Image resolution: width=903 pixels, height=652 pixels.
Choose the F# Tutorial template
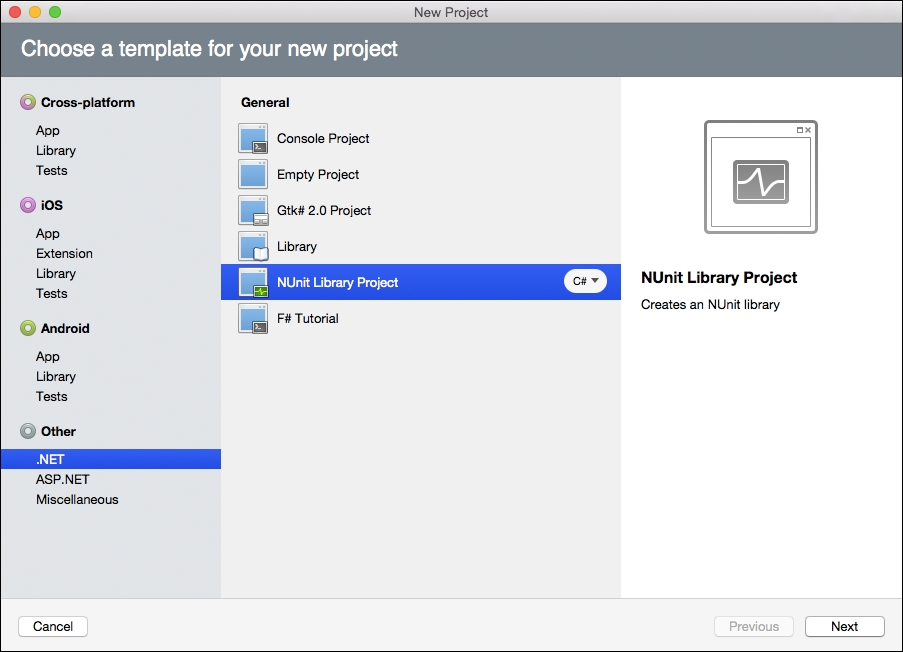tap(420, 319)
